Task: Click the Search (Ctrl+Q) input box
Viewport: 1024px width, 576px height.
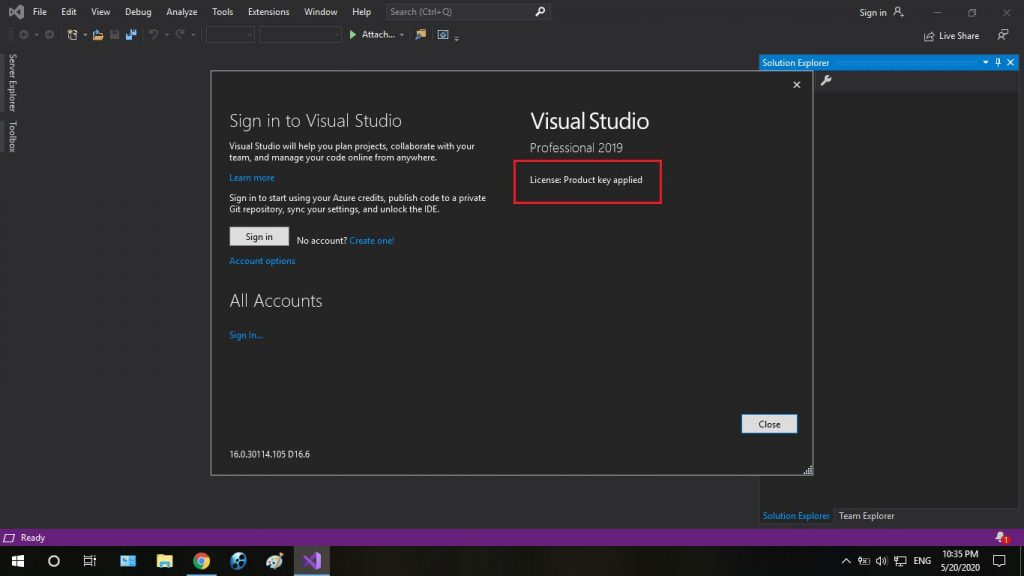Action: [458, 12]
